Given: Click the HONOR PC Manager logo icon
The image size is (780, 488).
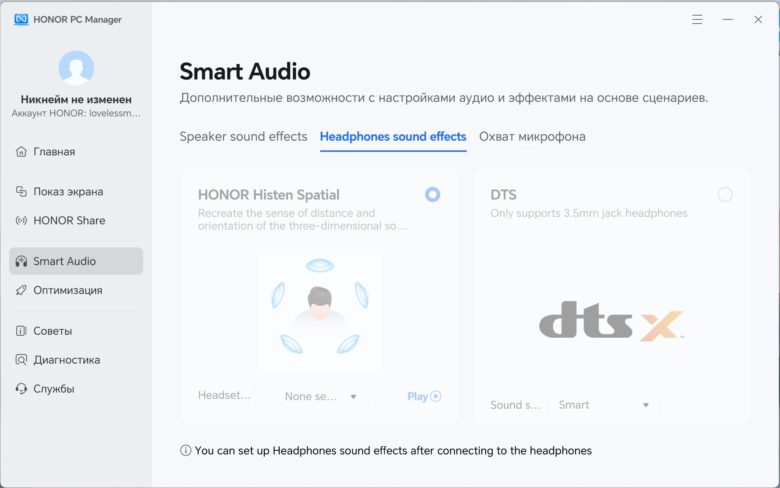Looking at the screenshot, I should (x=21, y=19).
